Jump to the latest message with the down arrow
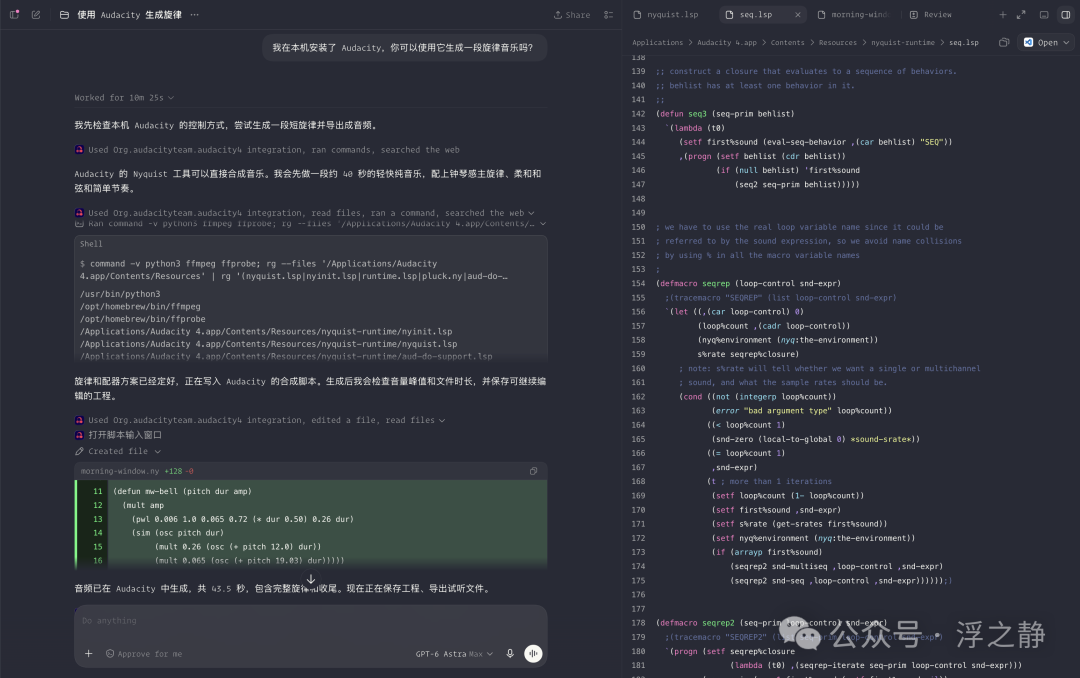The width and height of the screenshot is (1080, 678). point(311,579)
